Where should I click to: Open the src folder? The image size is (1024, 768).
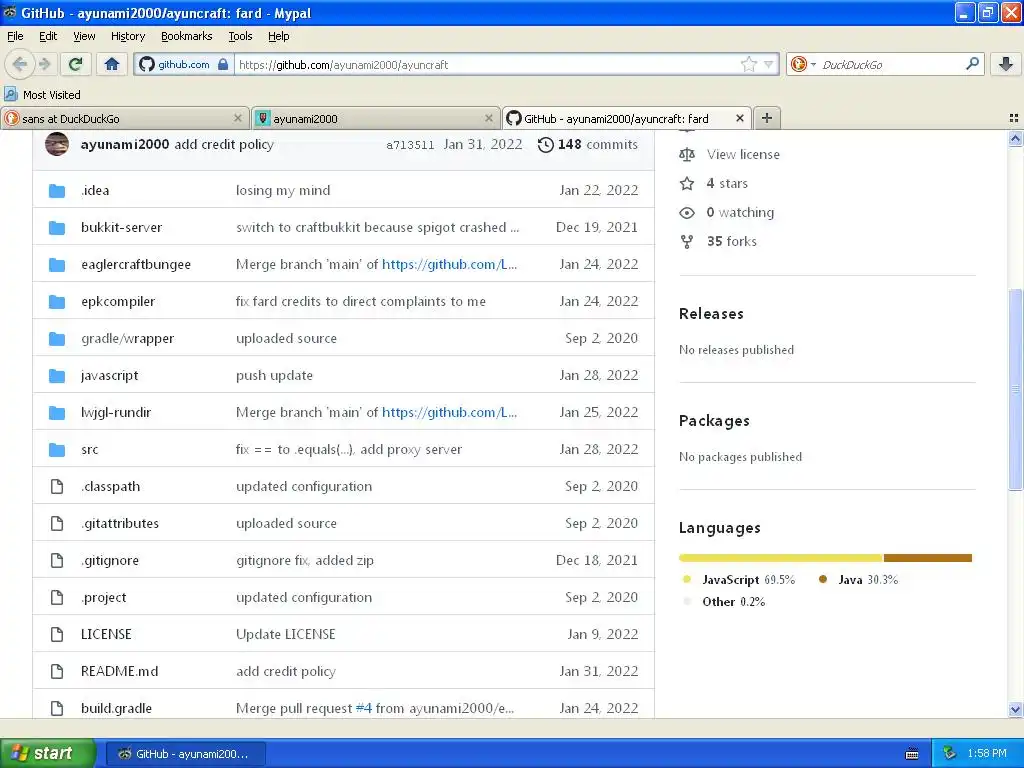89,449
